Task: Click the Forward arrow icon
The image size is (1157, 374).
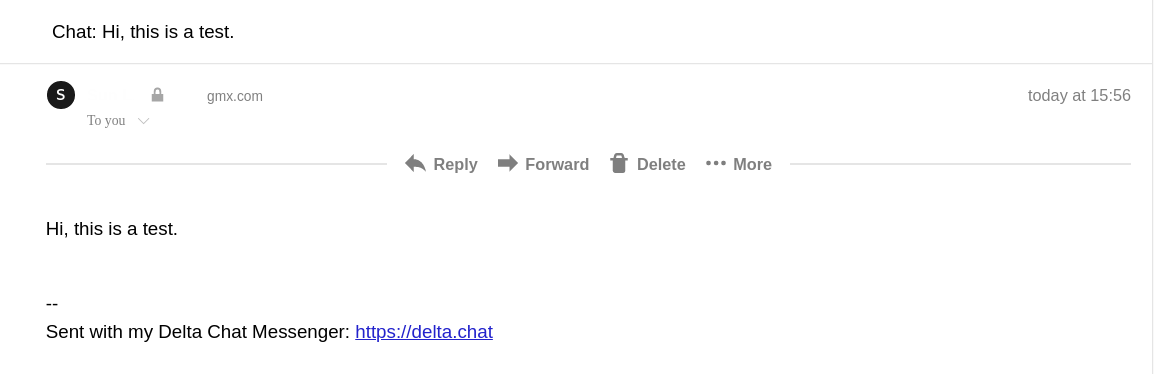Action: point(508,163)
